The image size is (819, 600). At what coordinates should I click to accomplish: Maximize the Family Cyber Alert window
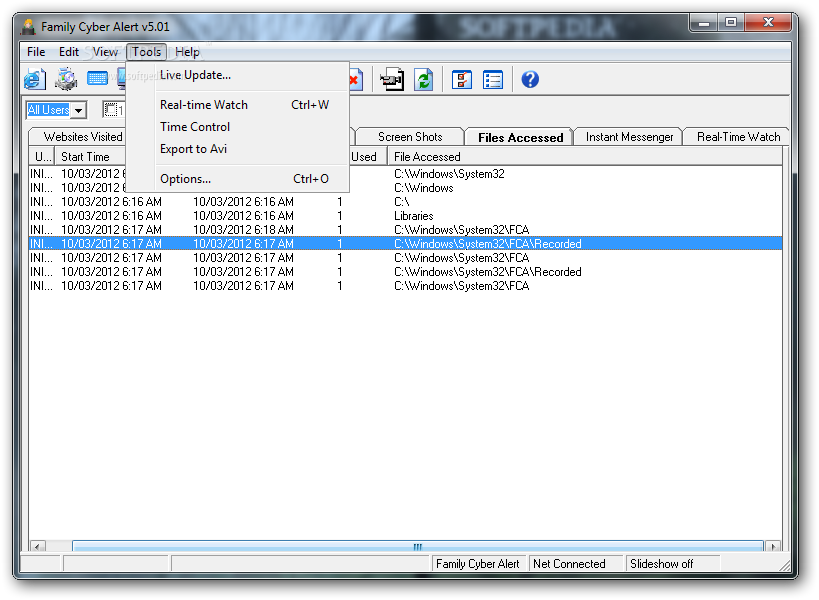[731, 23]
